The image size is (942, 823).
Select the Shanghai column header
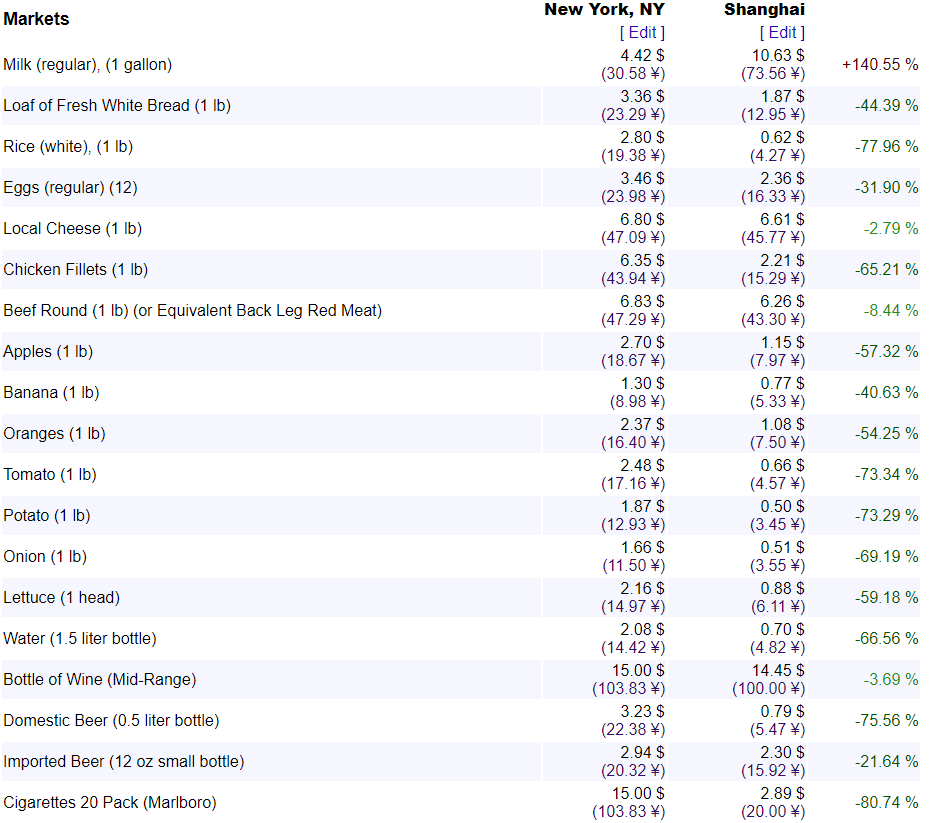(x=764, y=10)
